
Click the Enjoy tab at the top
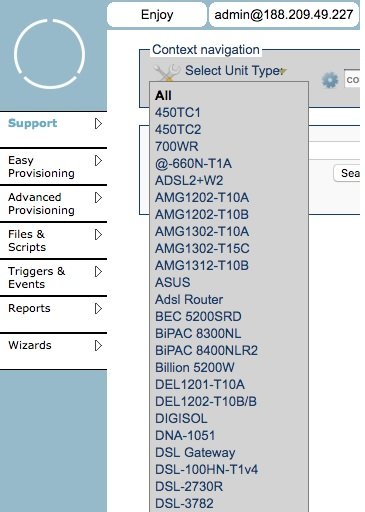[157, 15]
